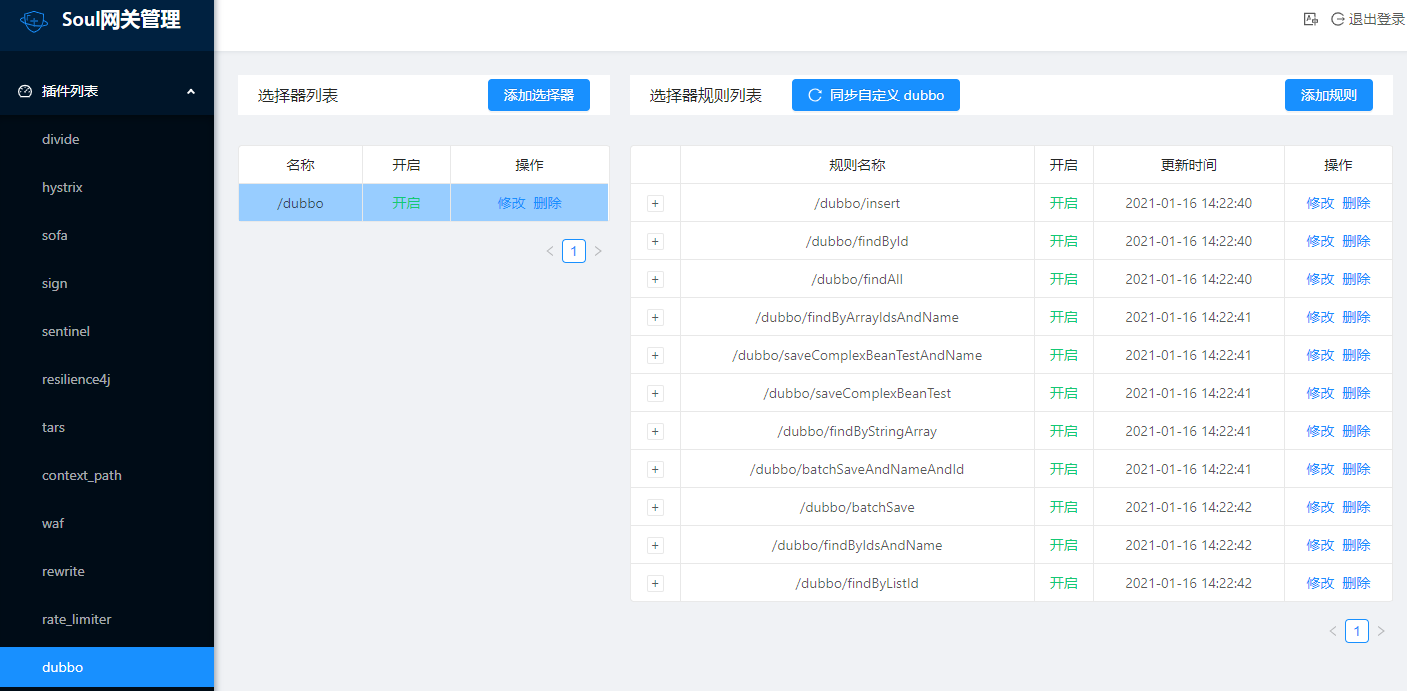Click the /dubbo/batchSave rule name

click(857, 507)
